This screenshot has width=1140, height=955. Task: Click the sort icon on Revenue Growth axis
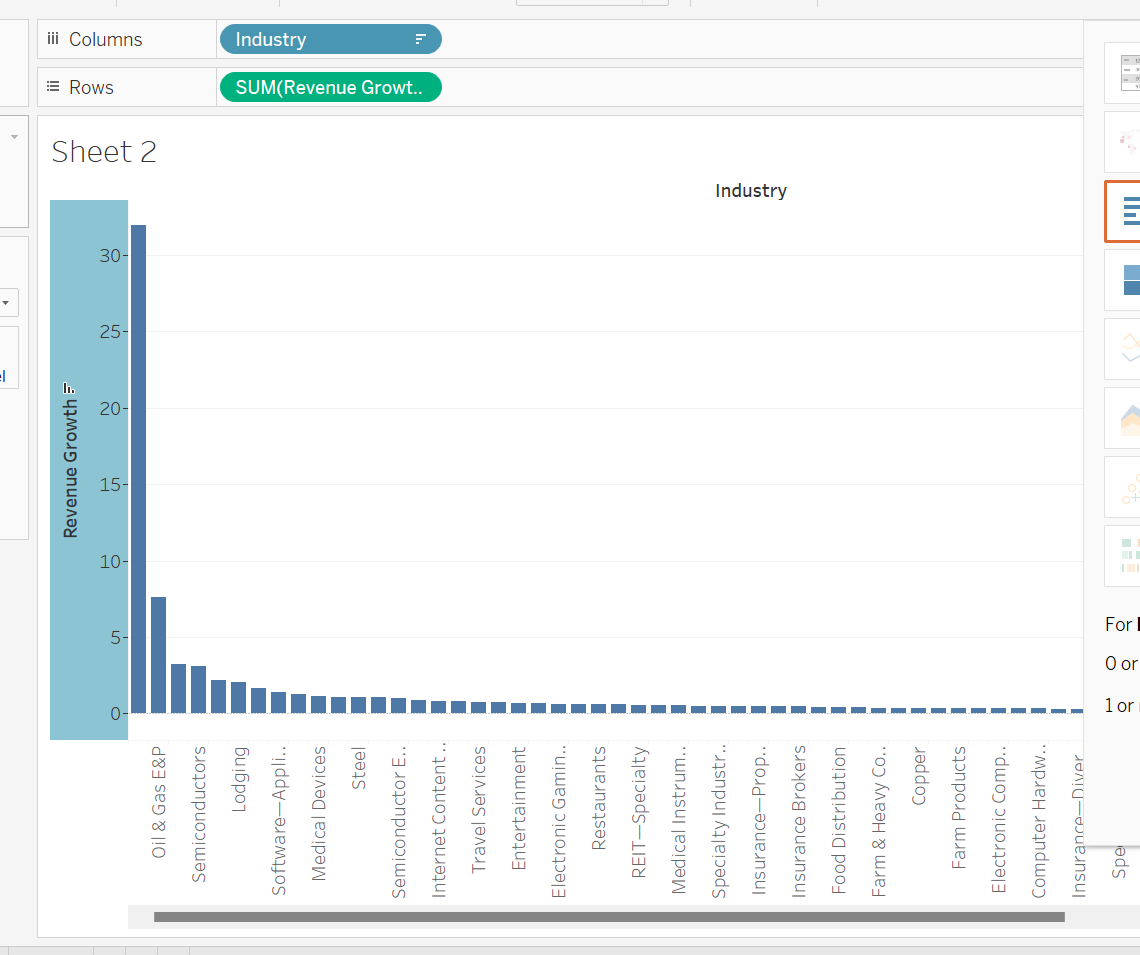(x=69, y=388)
